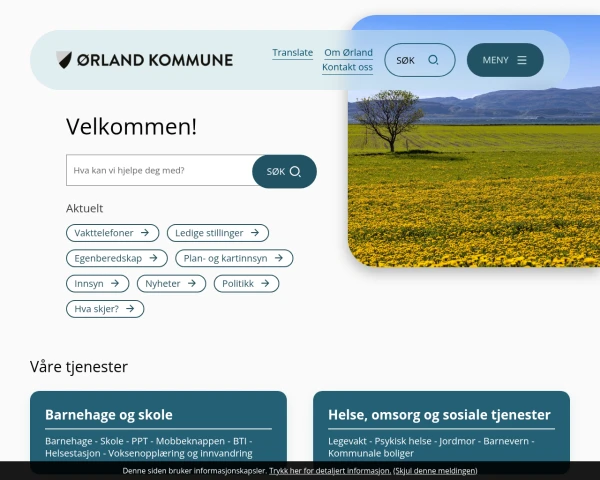Click arrow icon beside Innsyn
600x480 pixels.
click(115, 284)
